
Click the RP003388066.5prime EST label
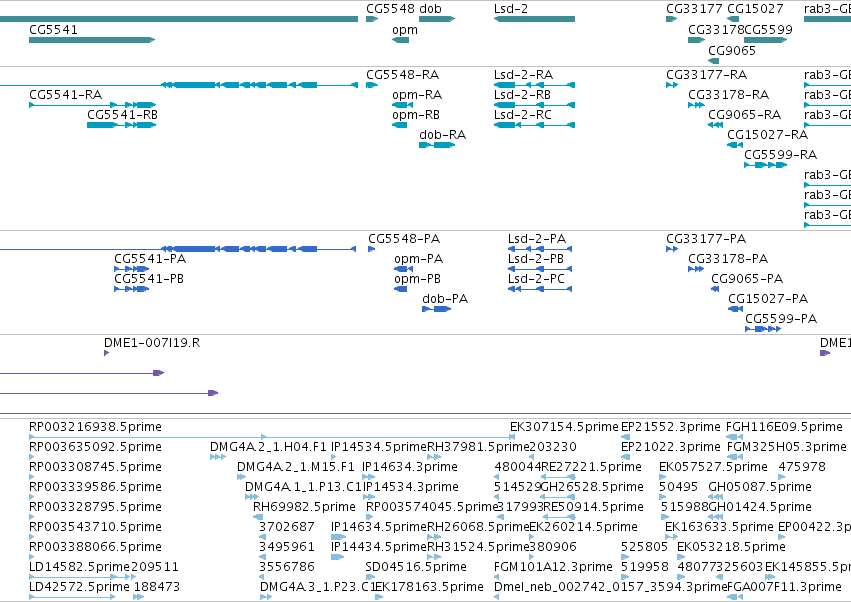(x=96, y=547)
